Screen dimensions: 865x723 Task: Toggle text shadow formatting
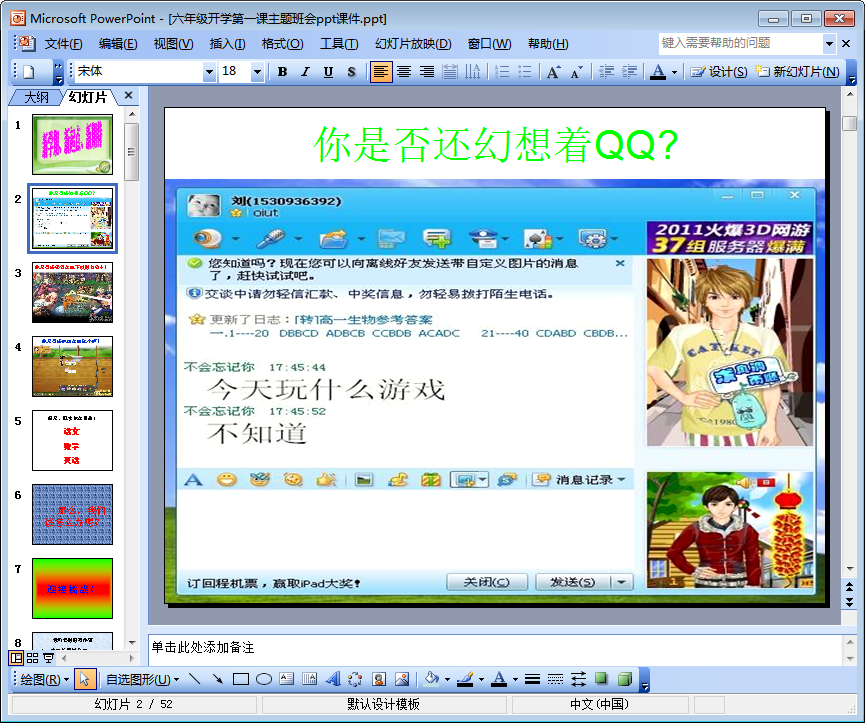[x=351, y=72]
